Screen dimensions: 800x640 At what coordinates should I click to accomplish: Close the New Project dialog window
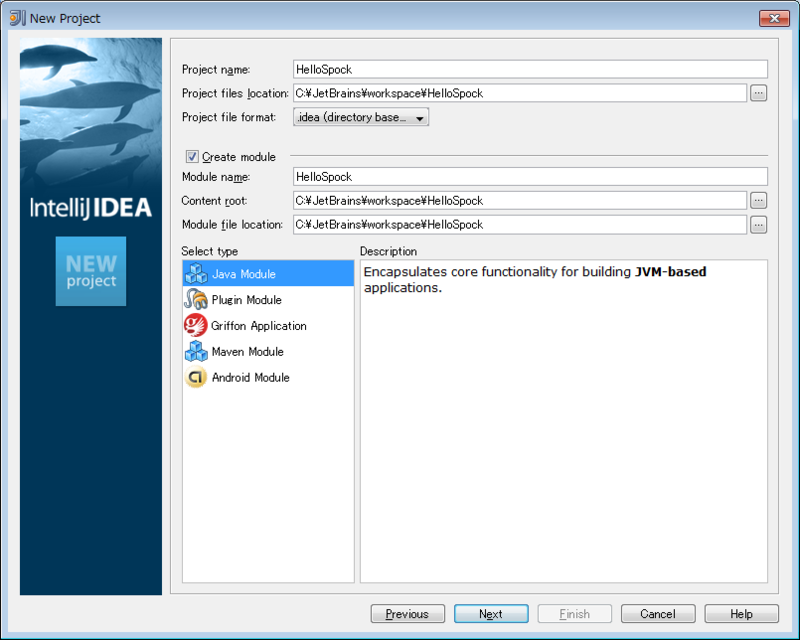(x=774, y=18)
